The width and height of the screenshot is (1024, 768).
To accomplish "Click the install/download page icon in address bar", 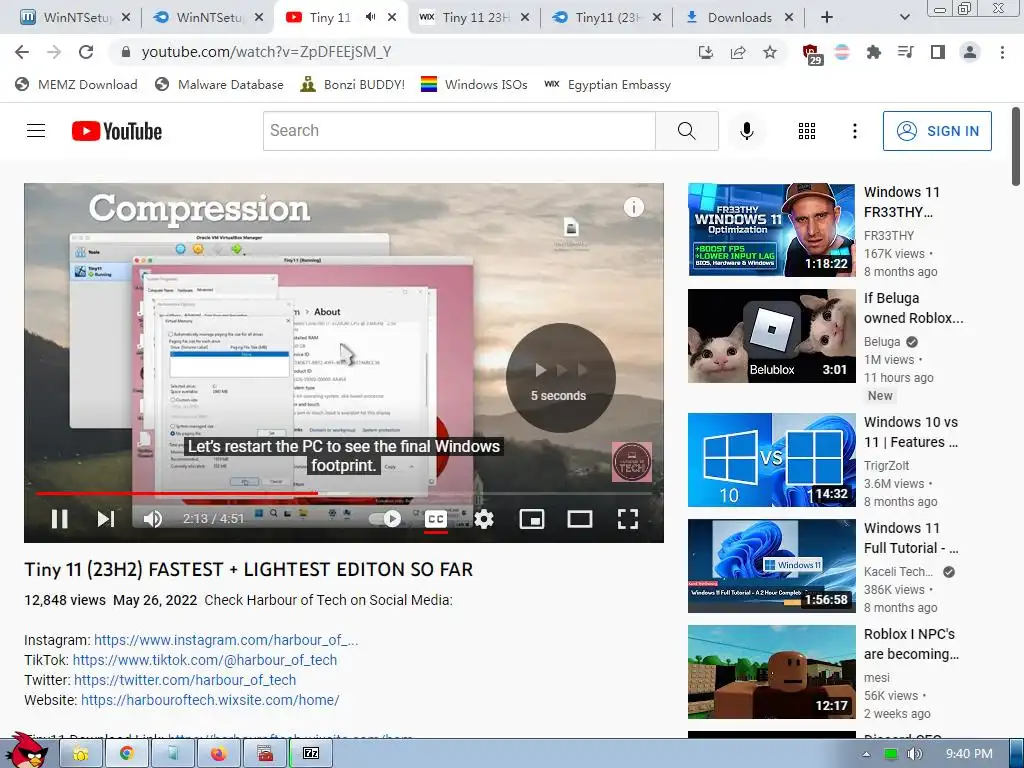I will pos(706,52).
